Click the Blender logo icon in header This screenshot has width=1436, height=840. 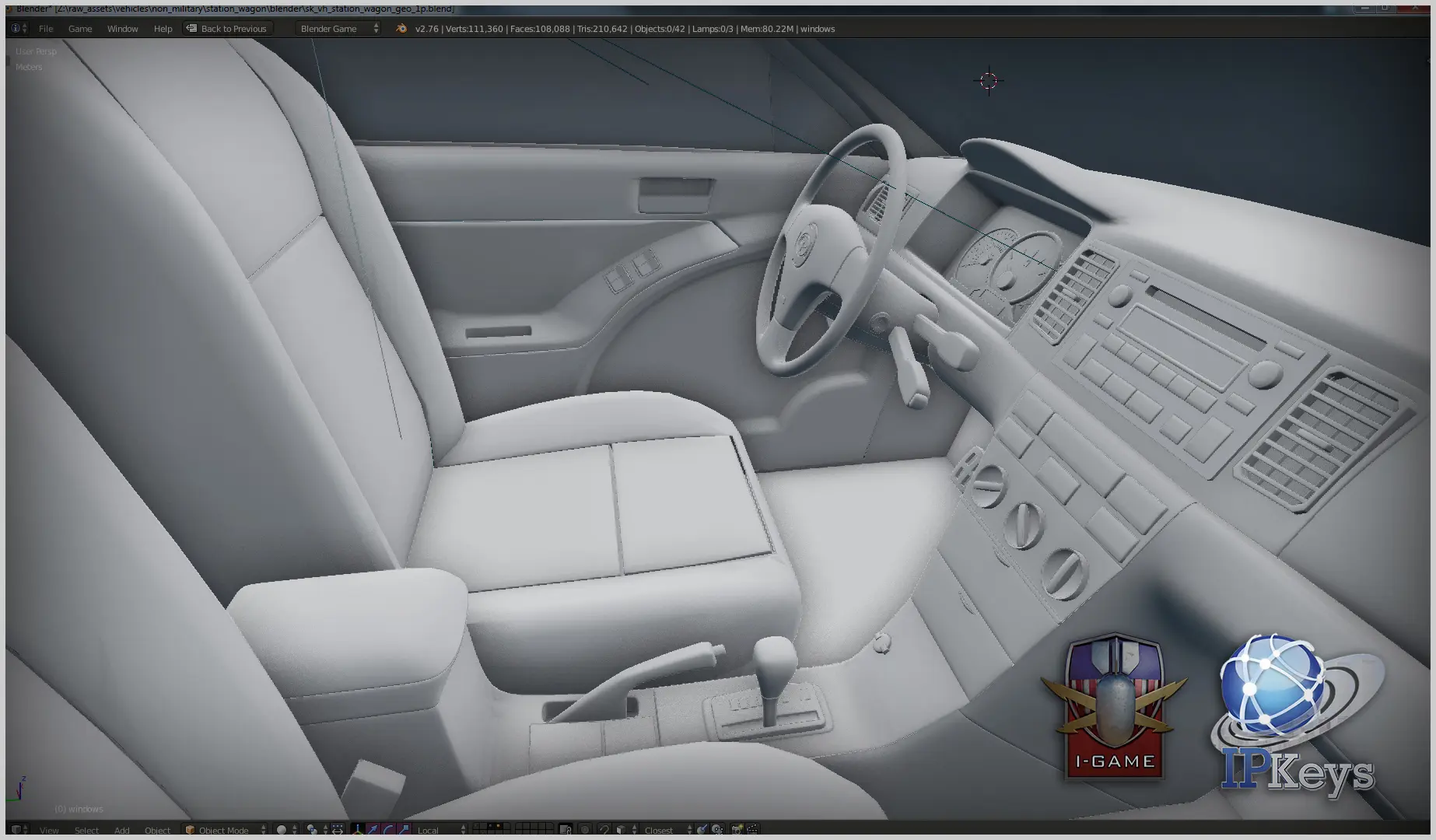click(x=401, y=29)
